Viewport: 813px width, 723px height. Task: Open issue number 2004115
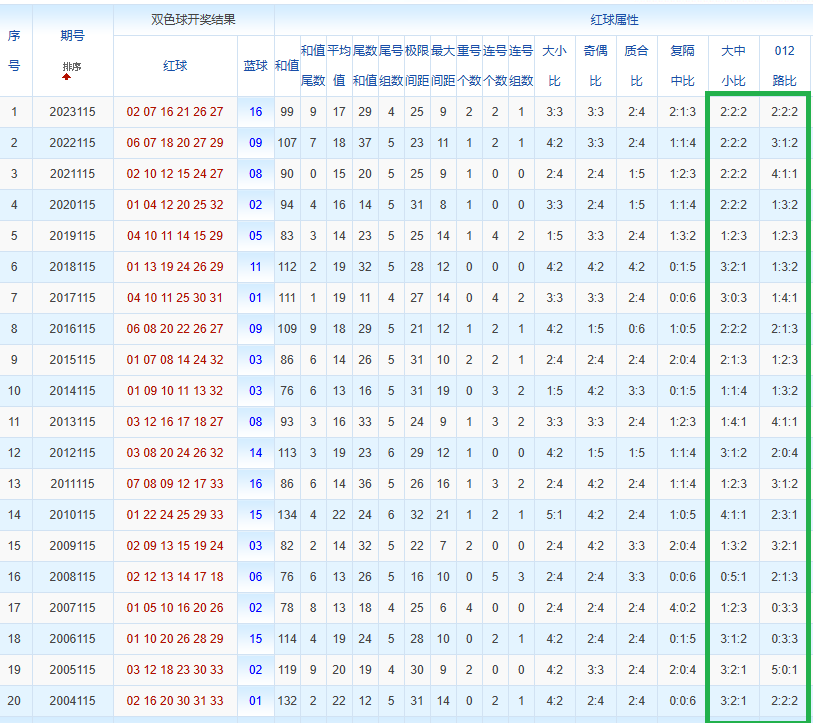[x=73, y=701]
